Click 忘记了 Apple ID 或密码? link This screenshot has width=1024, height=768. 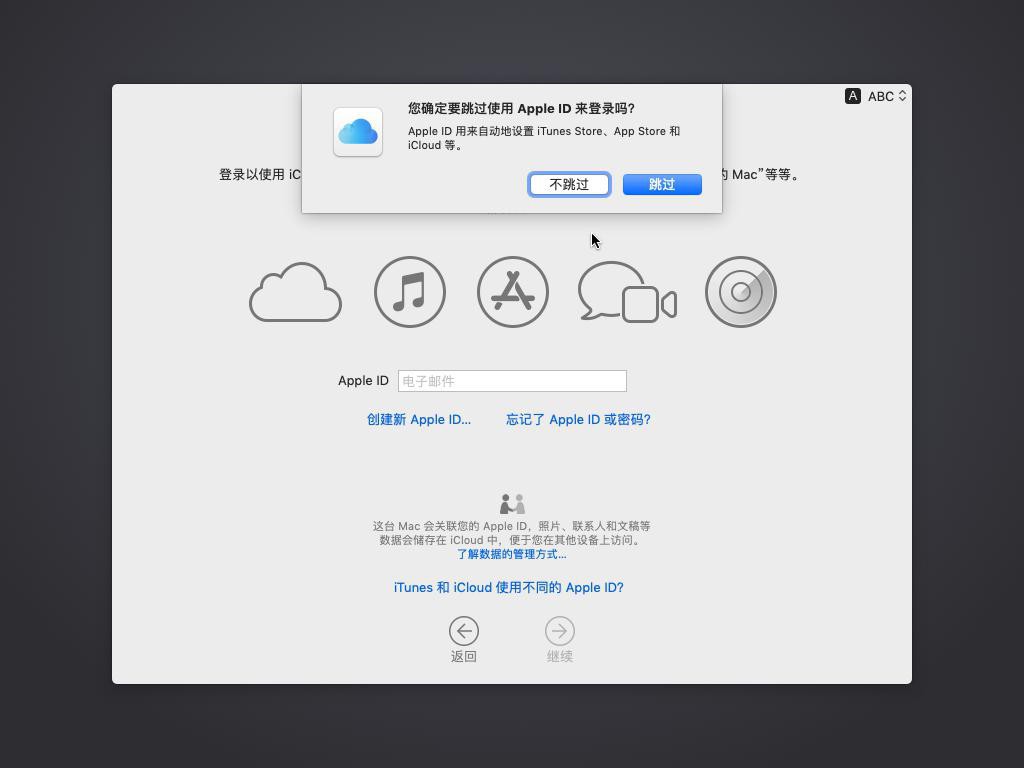coord(578,419)
